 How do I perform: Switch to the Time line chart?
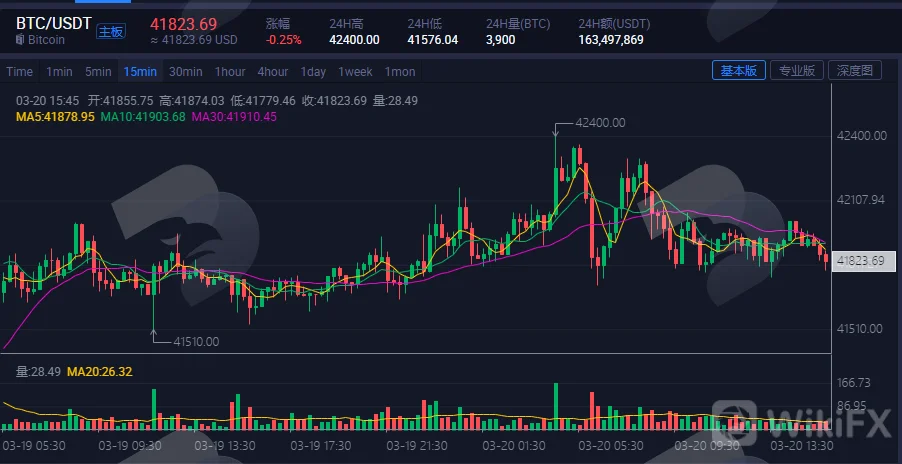[x=20, y=72]
